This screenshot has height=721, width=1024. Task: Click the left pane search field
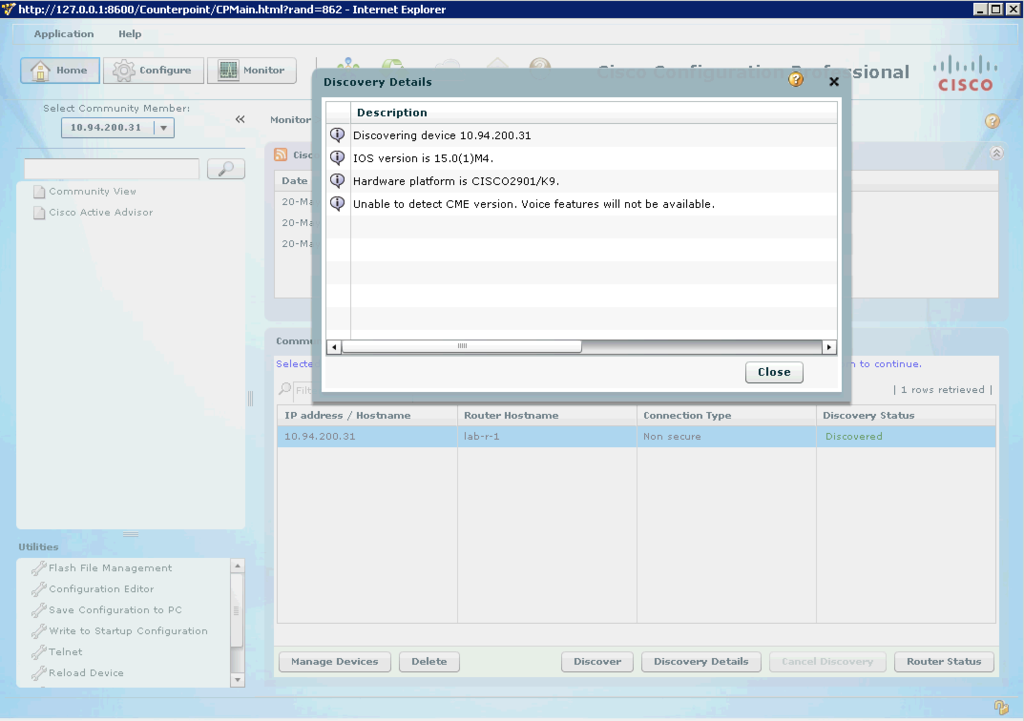pyautogui.click(x=112, y=168)
